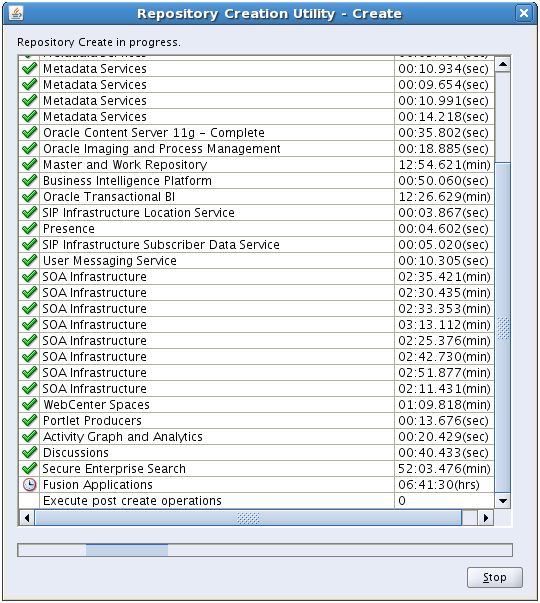Close the Repository Creation Utility window
This screenshot has height=603, width=540.
[x=523, y=13]
